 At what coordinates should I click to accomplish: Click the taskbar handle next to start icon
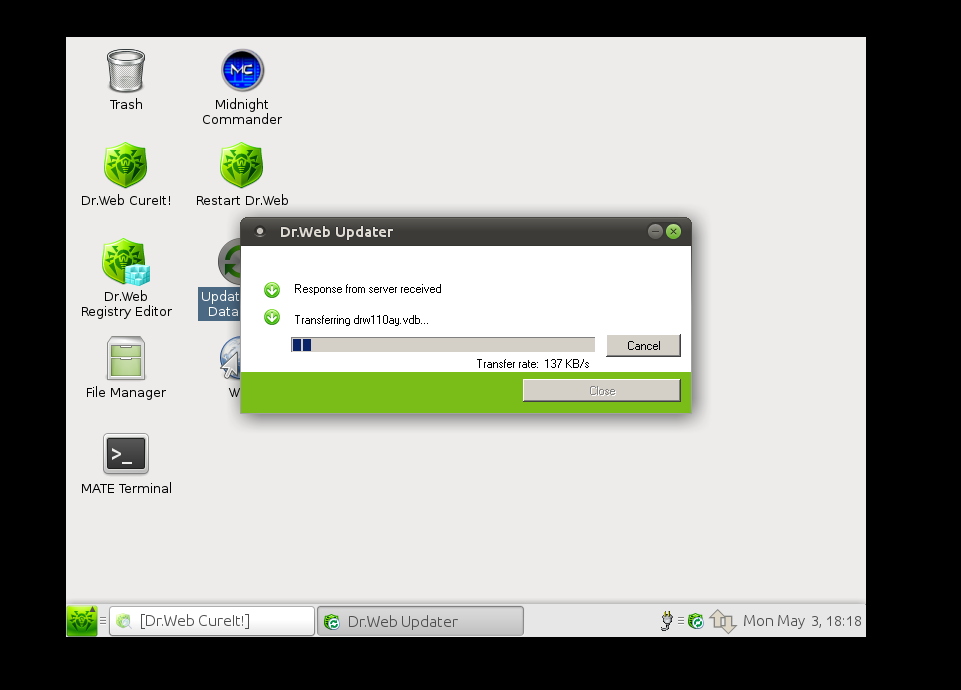[x=103, y=621]
